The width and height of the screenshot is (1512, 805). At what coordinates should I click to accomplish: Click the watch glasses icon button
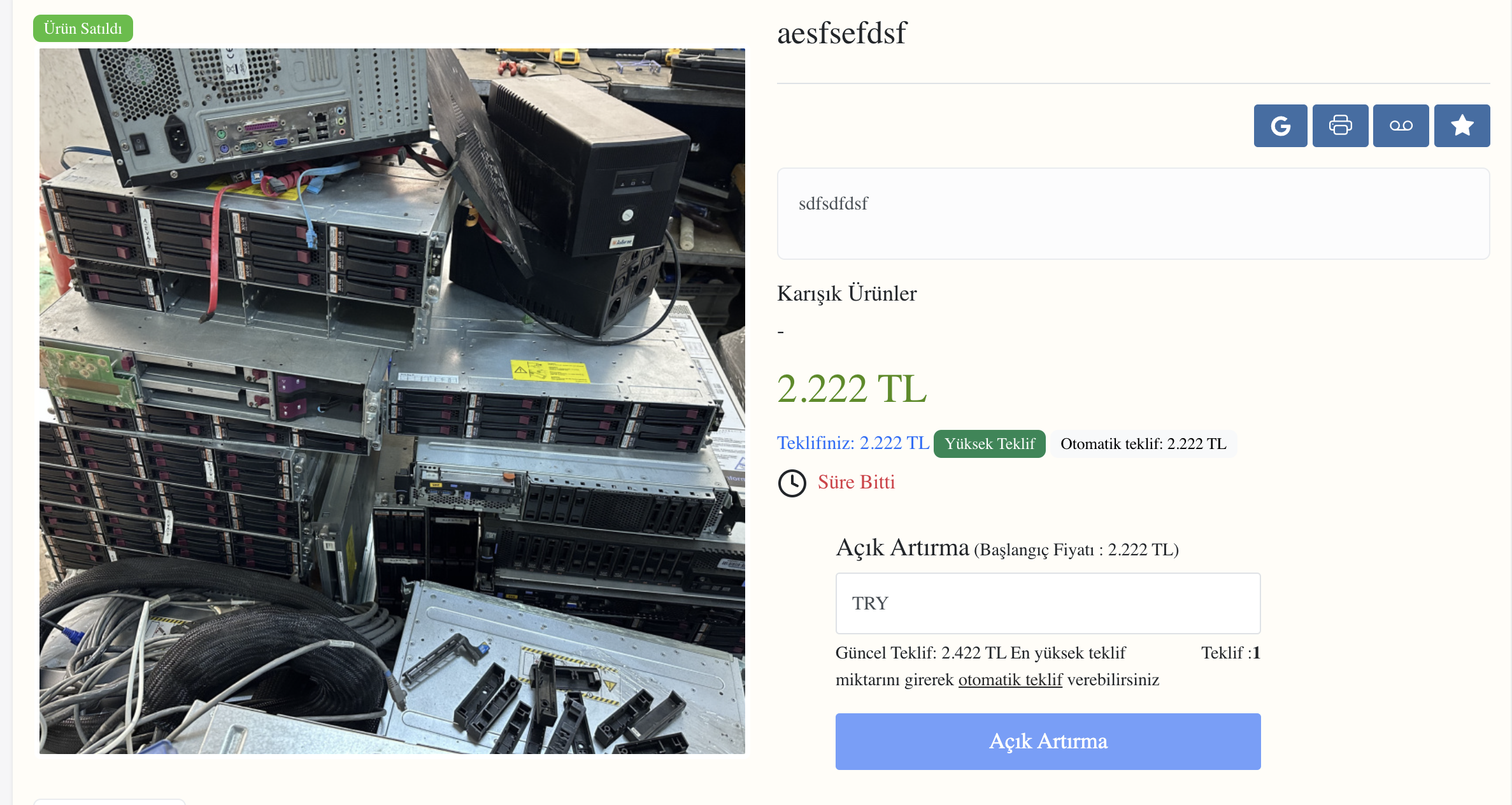pos(1401,125)
